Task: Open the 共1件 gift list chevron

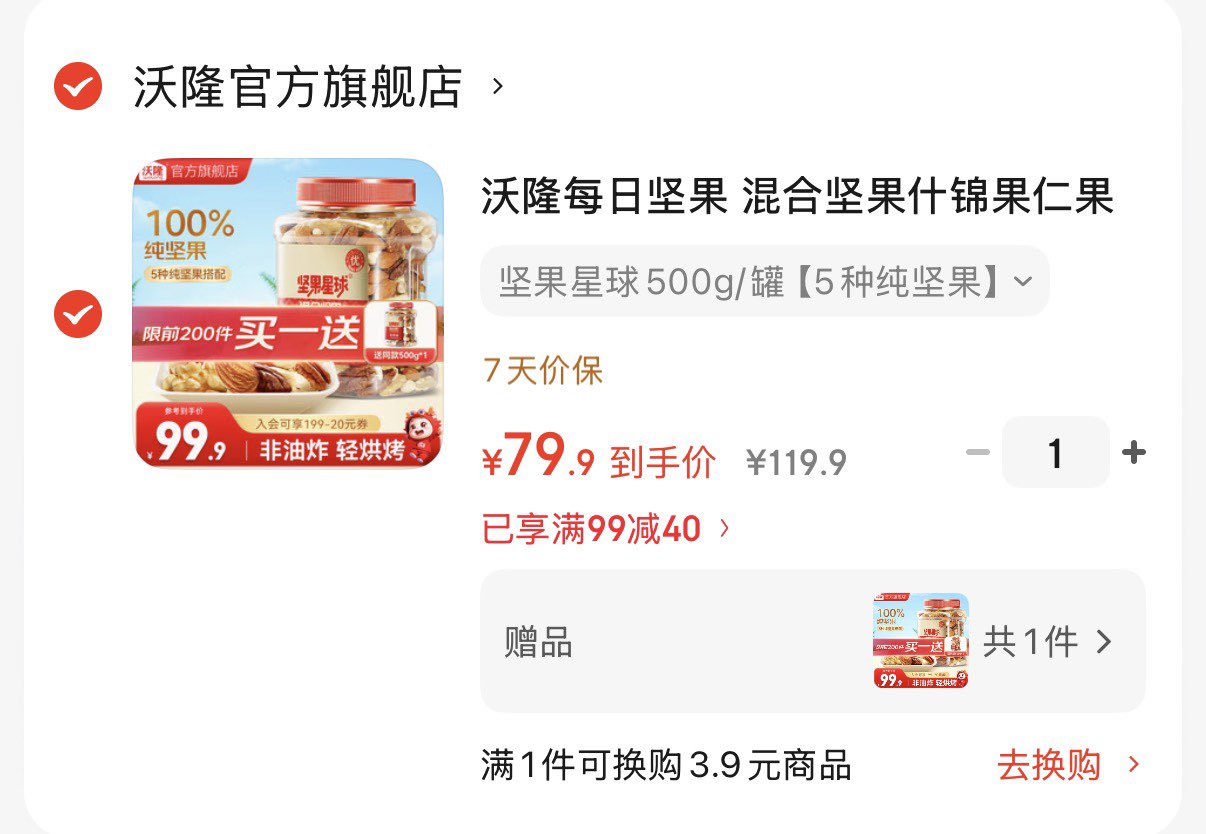Action: pyautogui.click(x=1104, y=641)
